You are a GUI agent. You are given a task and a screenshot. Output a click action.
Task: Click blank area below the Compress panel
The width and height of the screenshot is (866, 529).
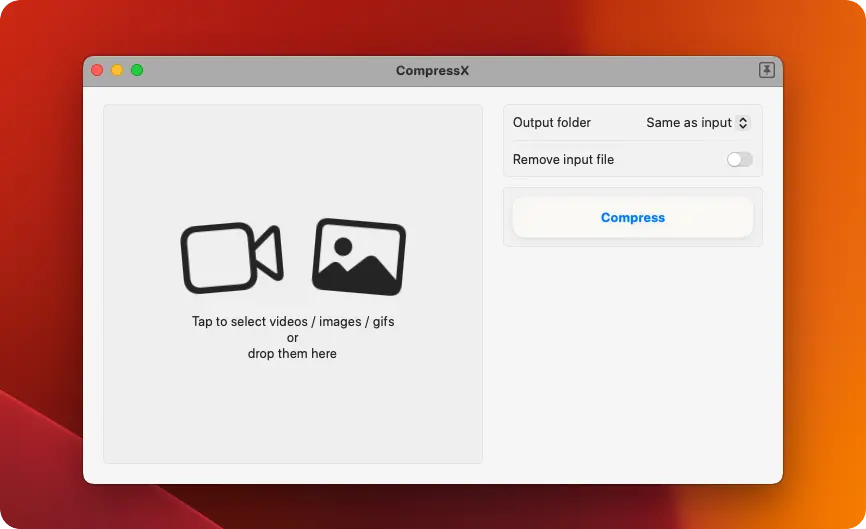tap(632, 360)
